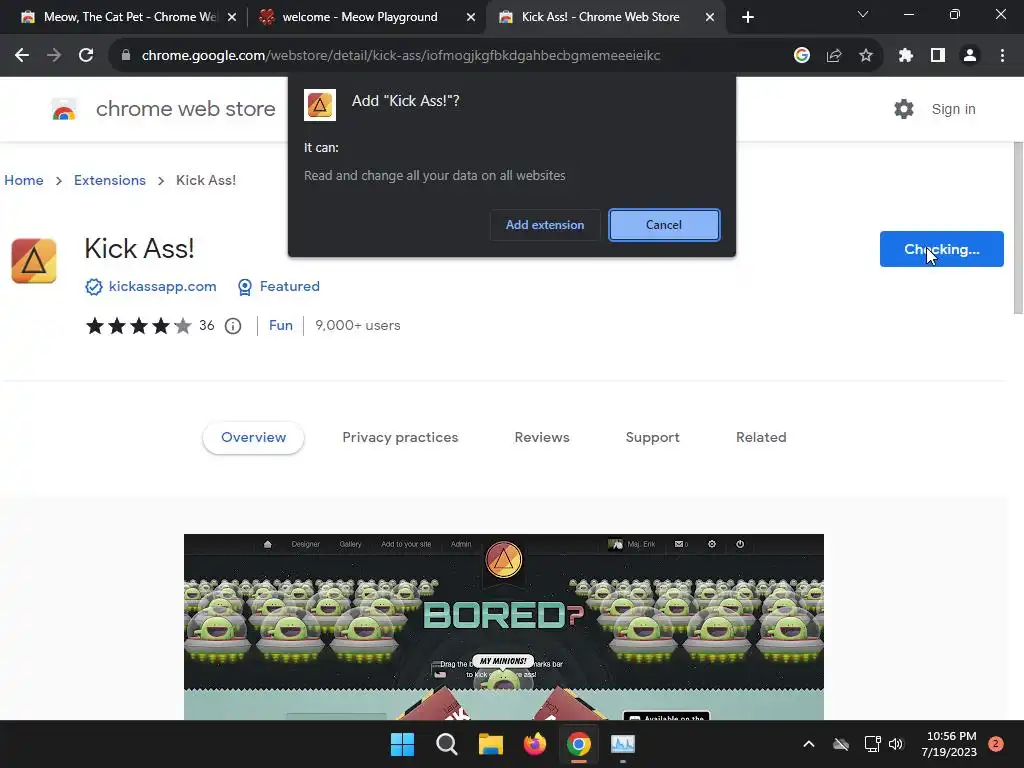Open the Support tab
The height and width of the screenshot is (768, 1024).
pyautogui.click(x=652, y=438)
